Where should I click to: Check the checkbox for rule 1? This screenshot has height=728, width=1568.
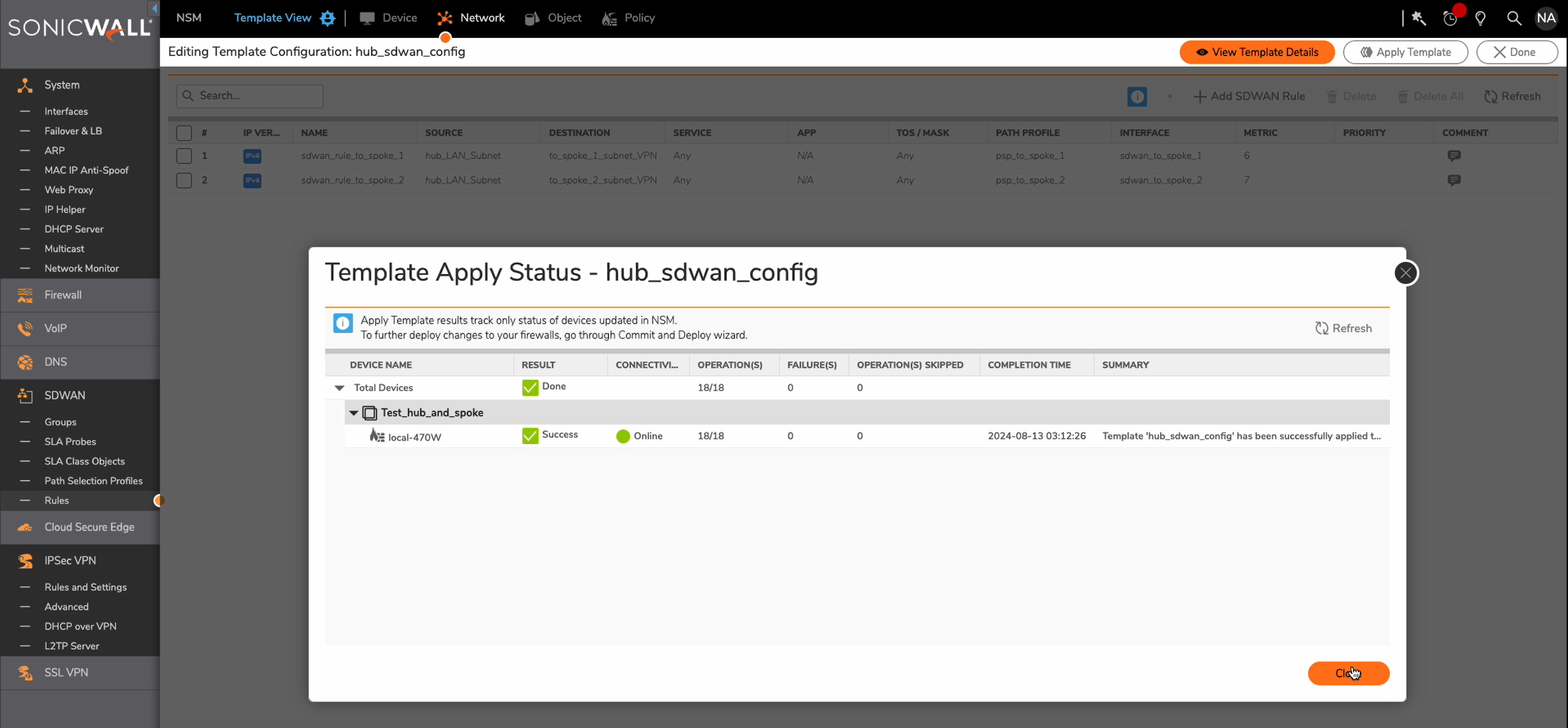184,156
